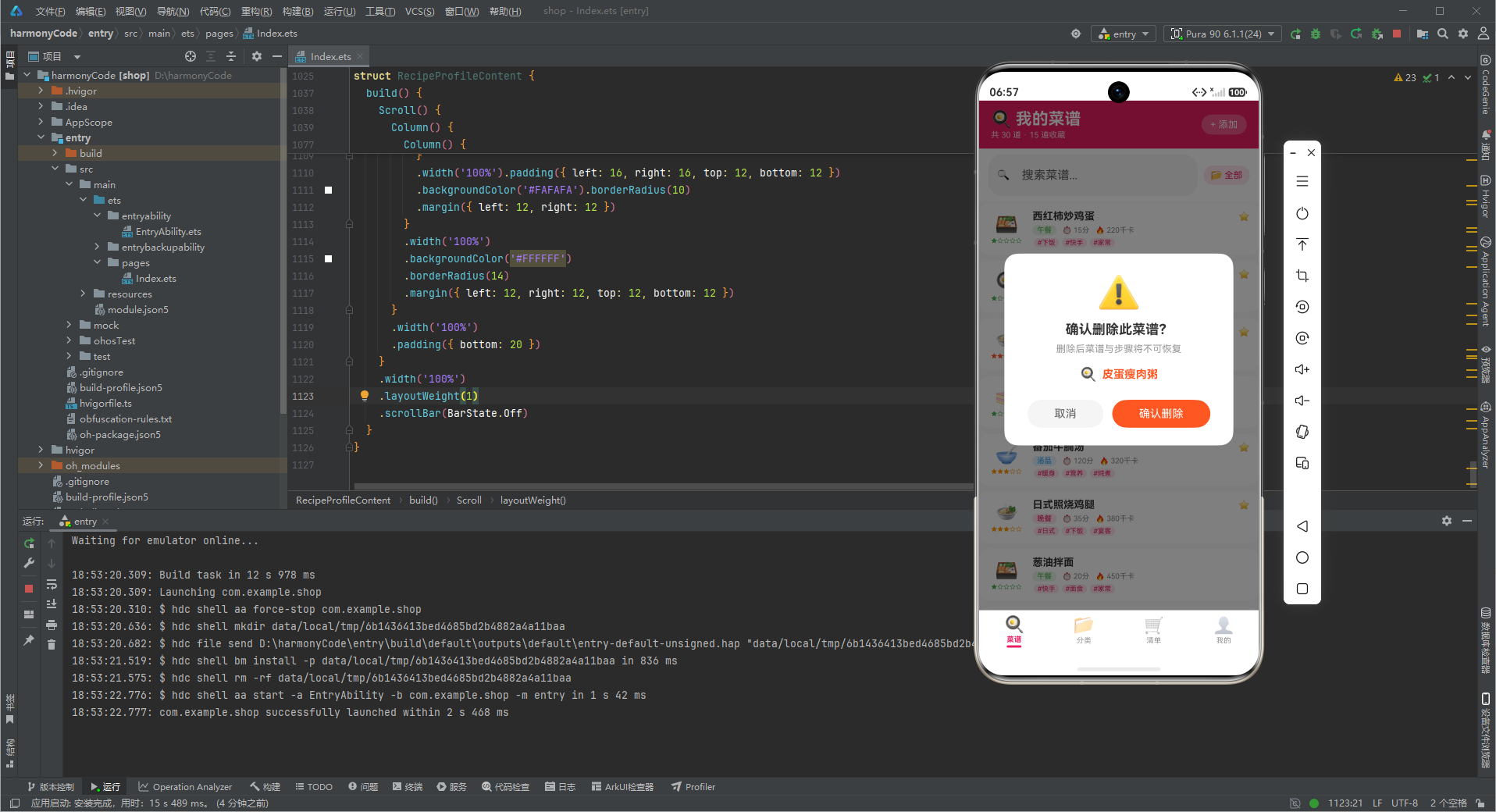This screenshot has height=812, width=1496.
Task: Click emulator home circle button
Action: [1302, 557]
